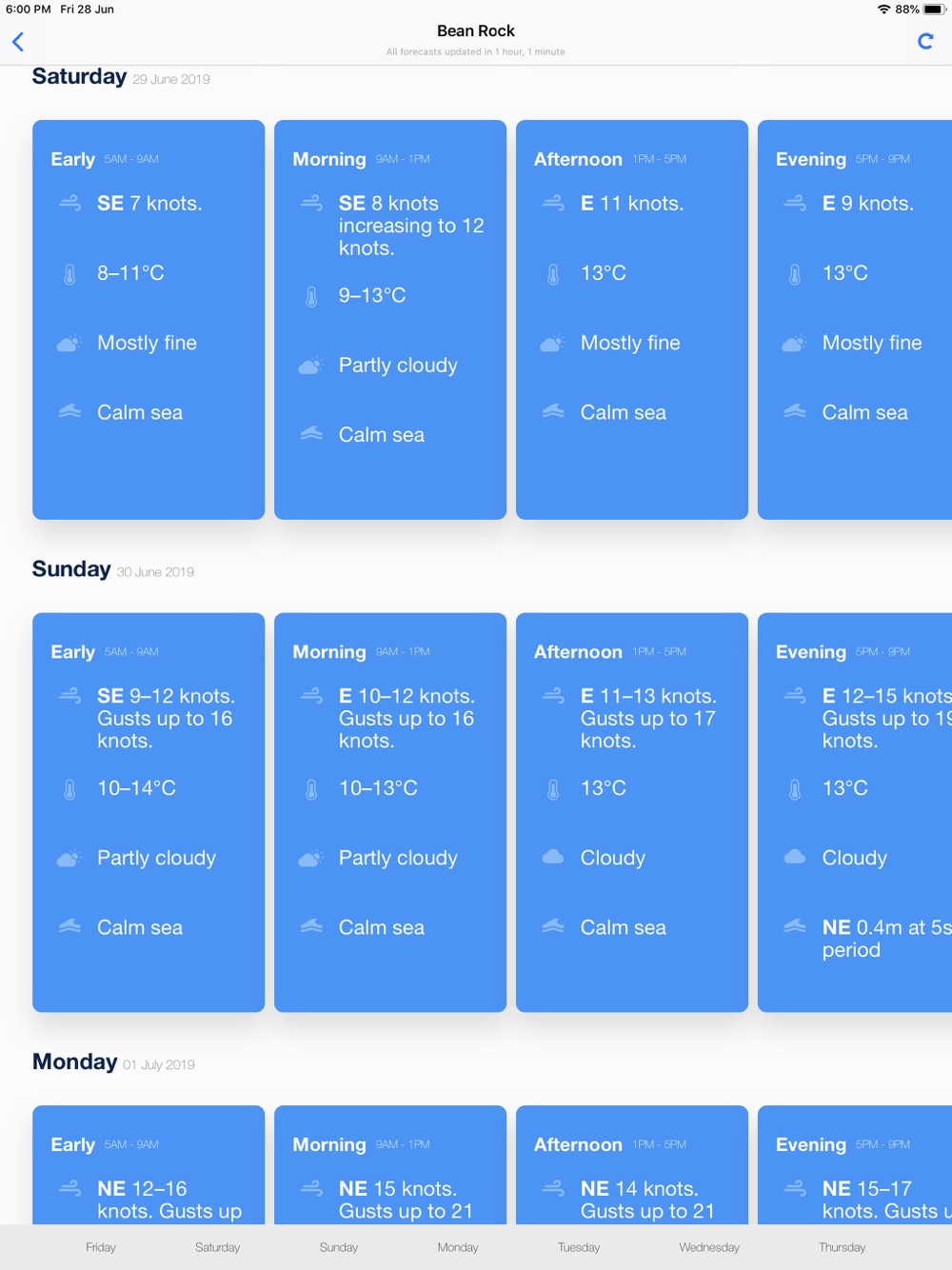Switch to the Monday tab
Image resolution: width=952 pixels, height=1270 pixels.
tap(458, 1247)
